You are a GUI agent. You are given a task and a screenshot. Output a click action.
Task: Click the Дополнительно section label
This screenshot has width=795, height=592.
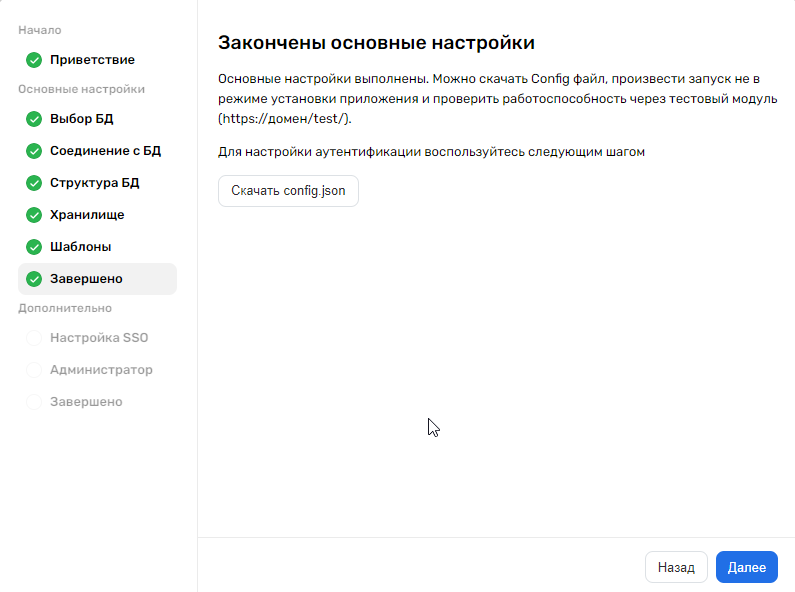(65, 308)
